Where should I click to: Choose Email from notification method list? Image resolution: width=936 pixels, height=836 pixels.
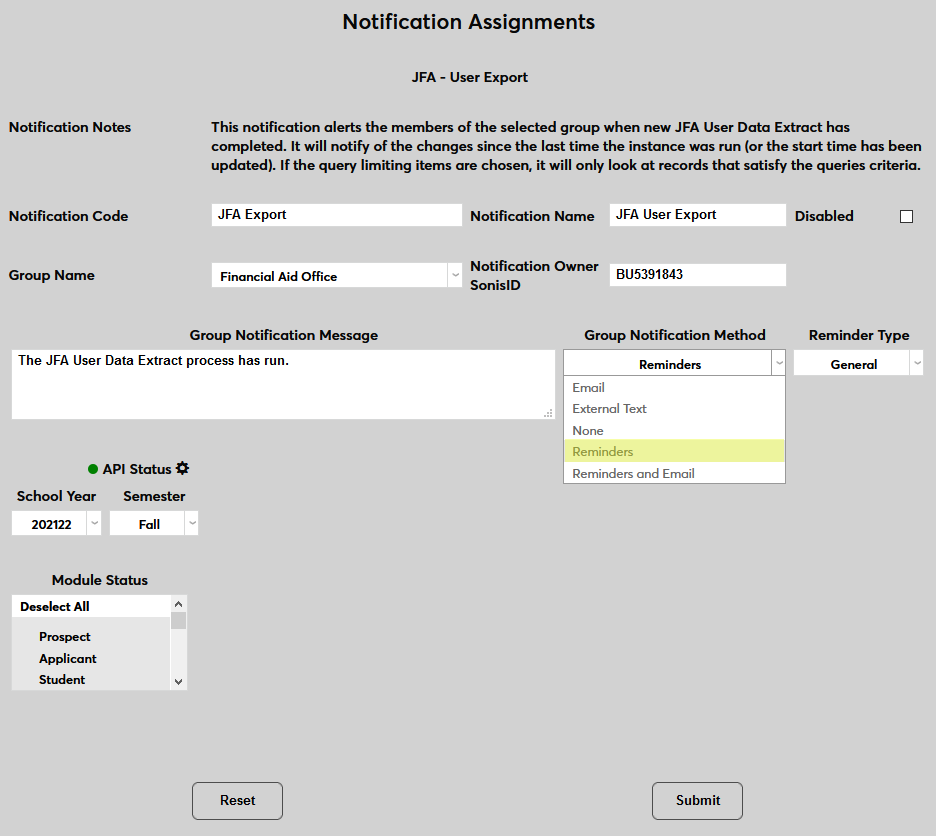click(x=589, y=388)
